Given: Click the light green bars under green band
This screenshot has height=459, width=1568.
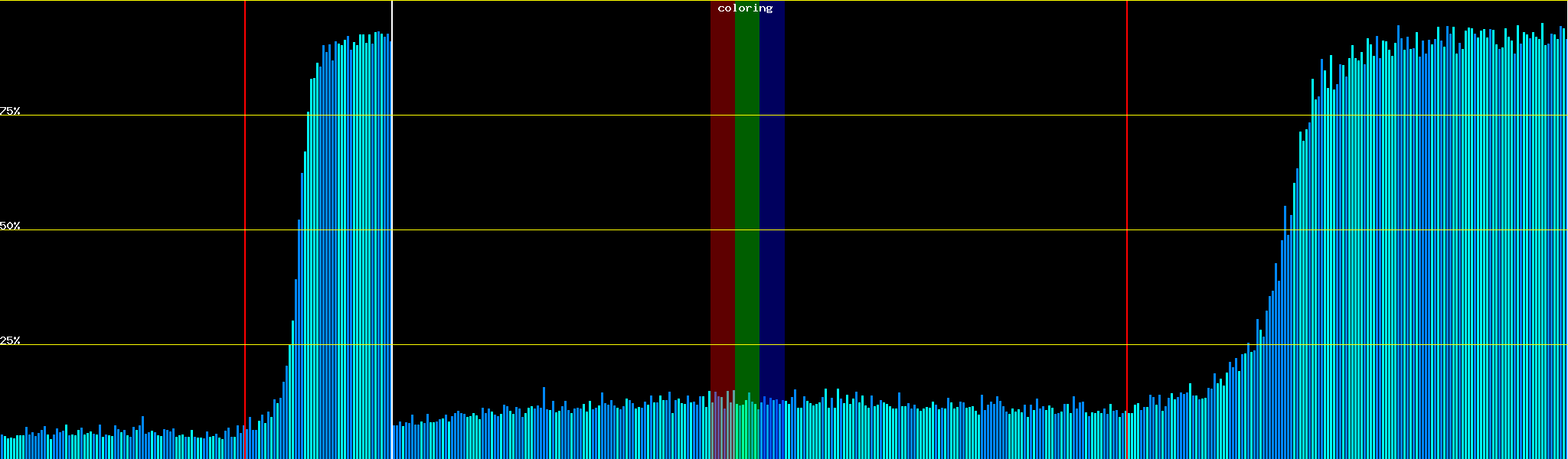Looking at the screenshot, I should coord(746,430).
